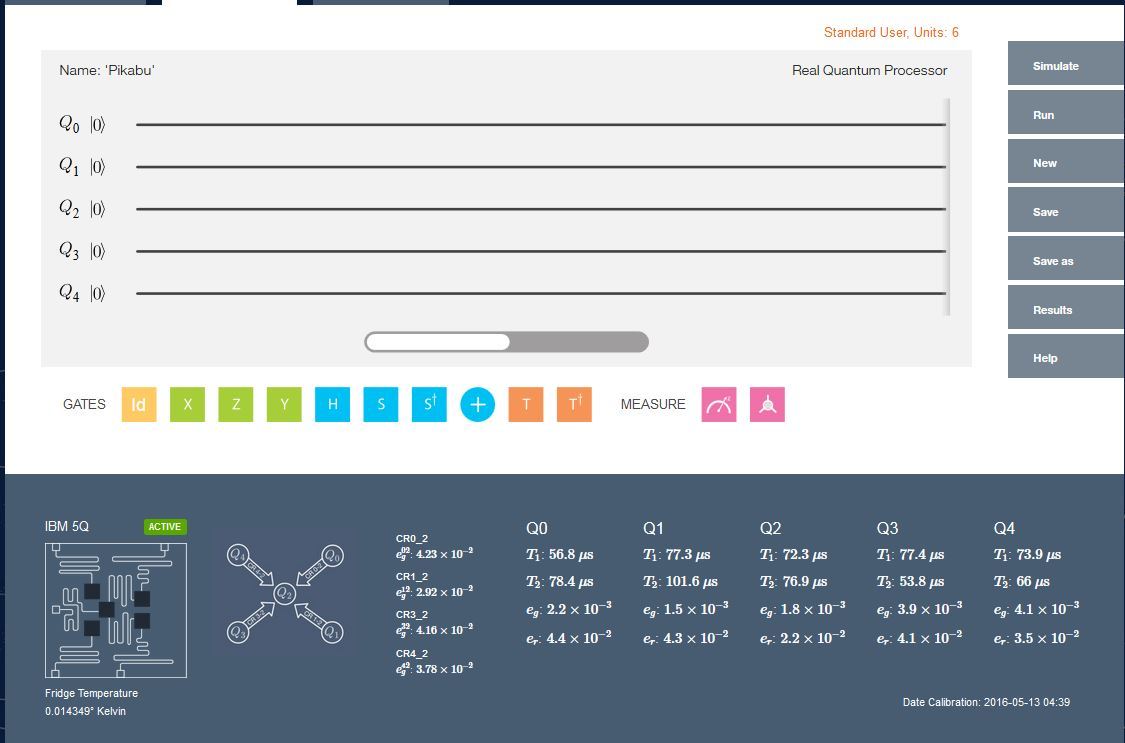Click the Save as button
Image resolution: width=1125 pixels, height=743 pixels.
pos(1065,261)
